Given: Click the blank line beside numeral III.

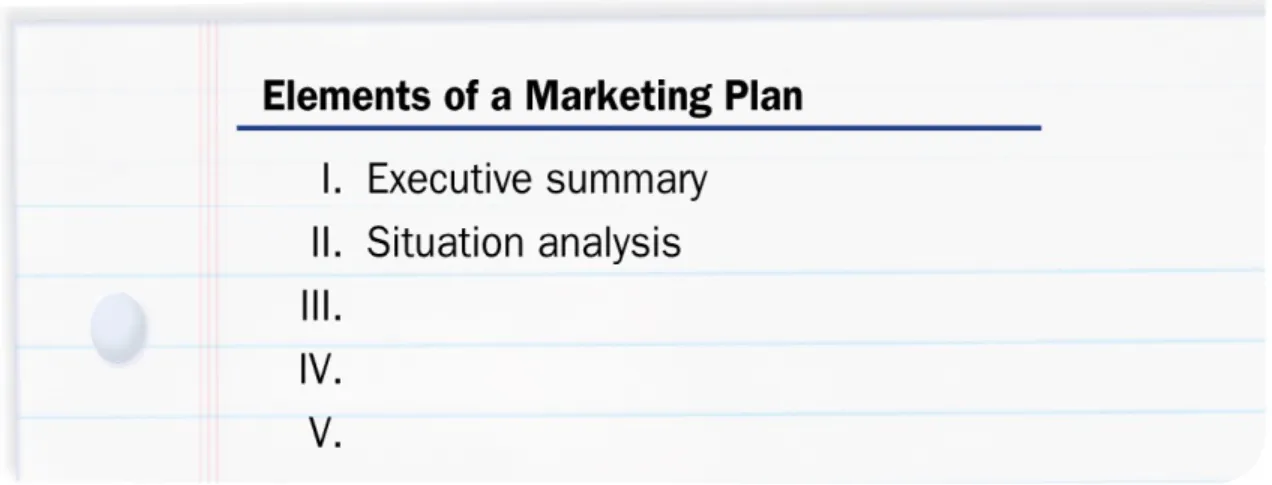Looking at the screenshot, I should click(x=700, y=308).
